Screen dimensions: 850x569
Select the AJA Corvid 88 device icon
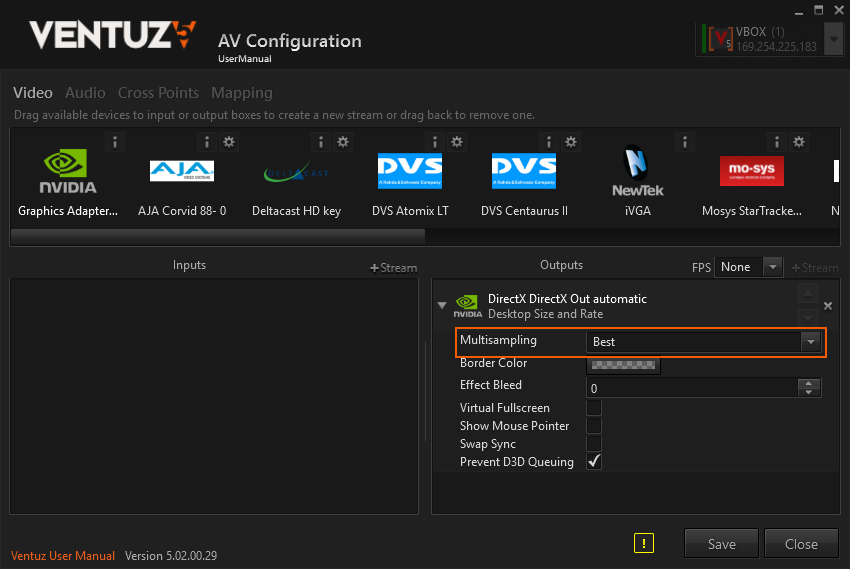pos(182,171)
